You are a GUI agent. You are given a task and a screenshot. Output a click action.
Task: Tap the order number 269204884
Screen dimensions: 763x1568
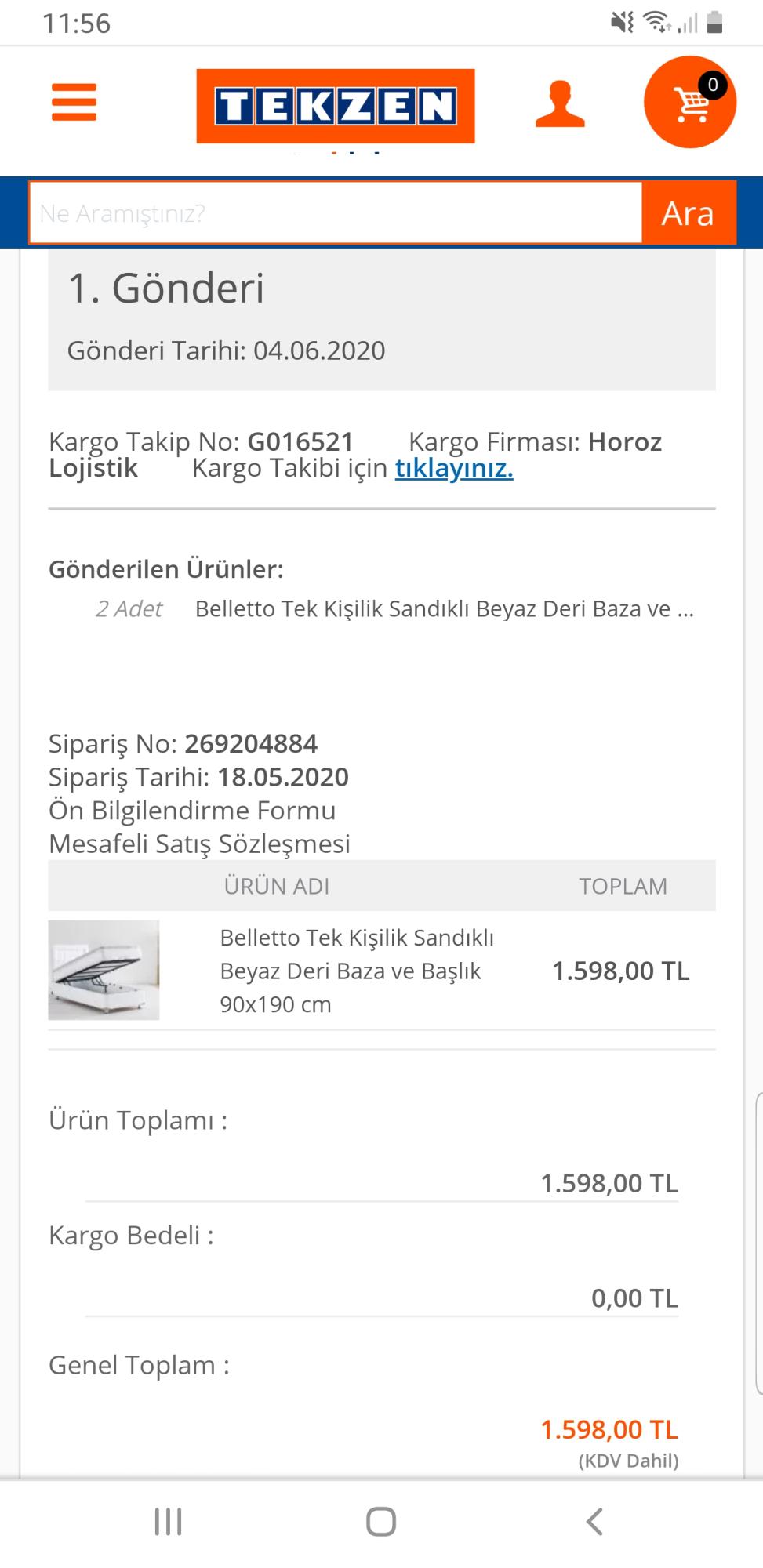click(x=251, y=743)
